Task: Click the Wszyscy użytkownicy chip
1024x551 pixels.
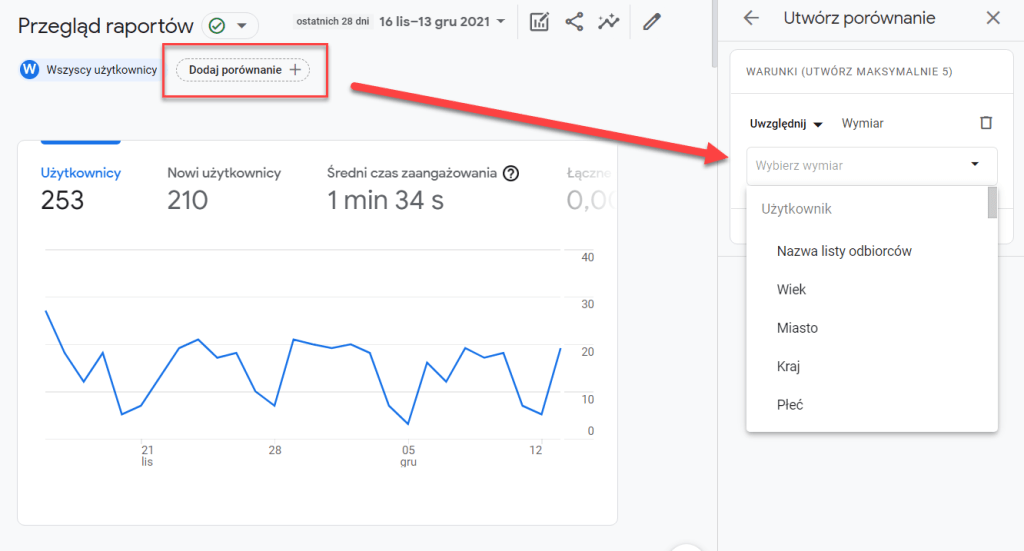Action: (89, 70)
